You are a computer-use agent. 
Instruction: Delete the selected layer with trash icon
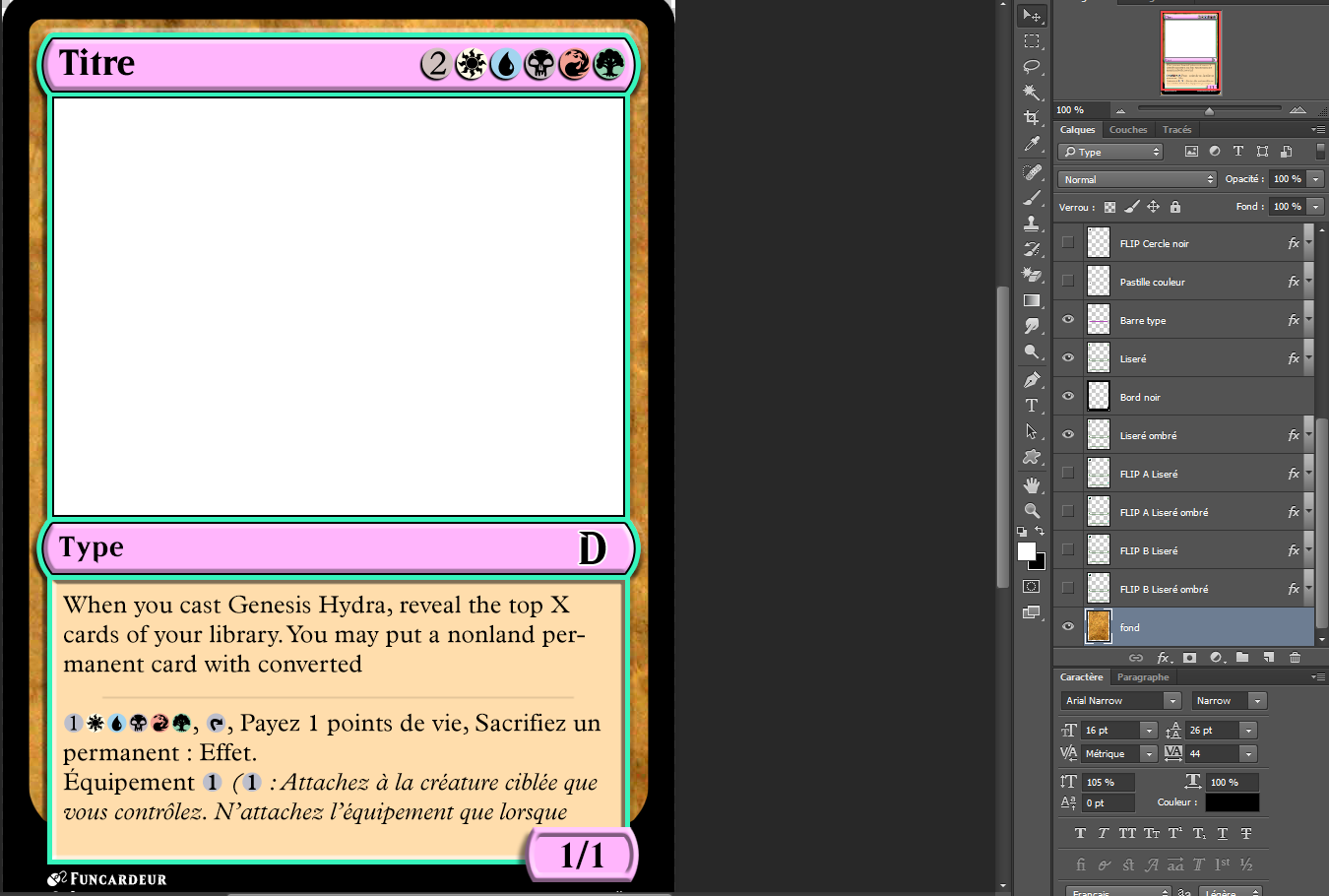pyautogui.click(x=1296, y=658)
